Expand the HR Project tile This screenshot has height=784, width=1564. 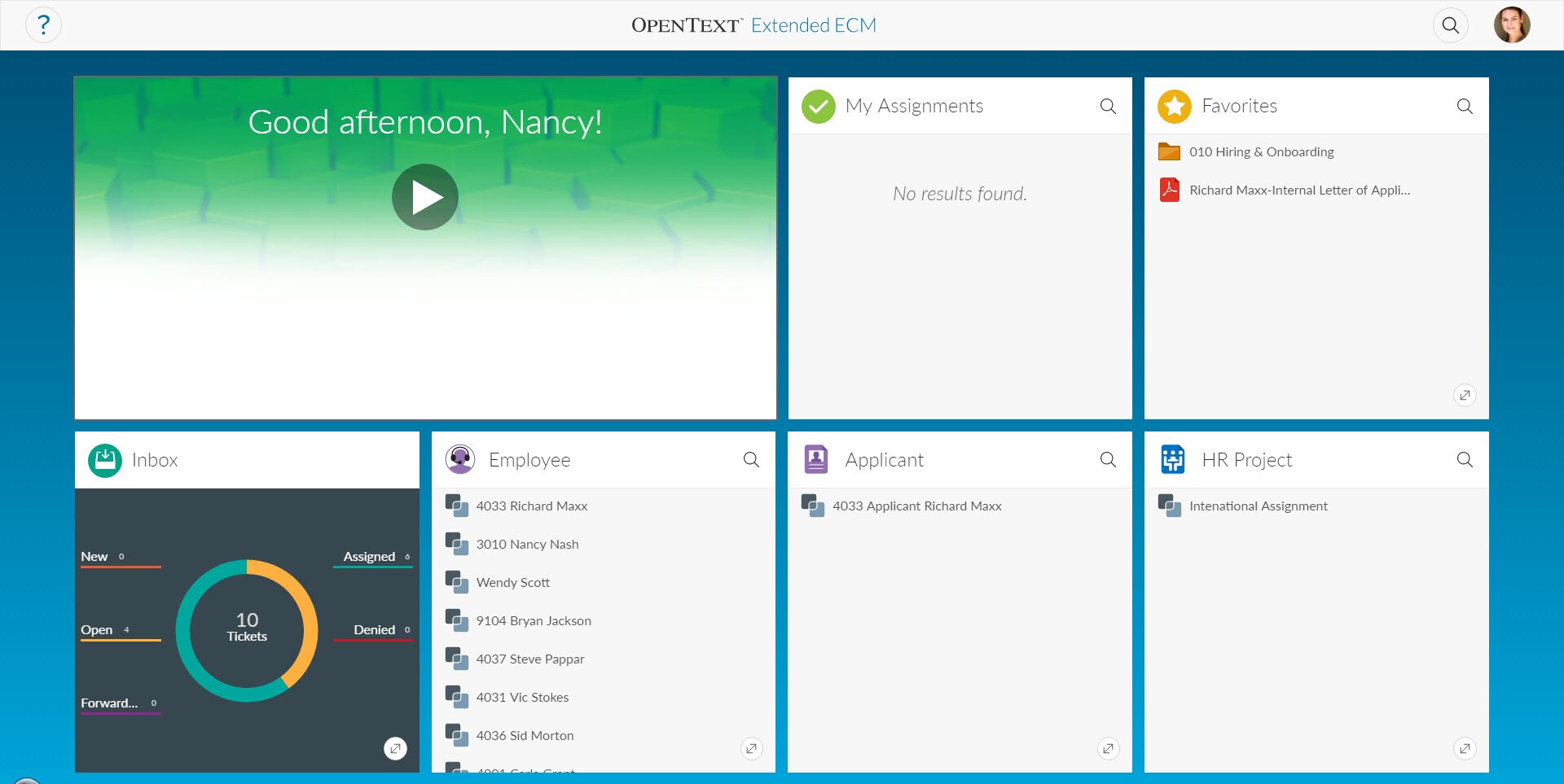(1465, 748)
